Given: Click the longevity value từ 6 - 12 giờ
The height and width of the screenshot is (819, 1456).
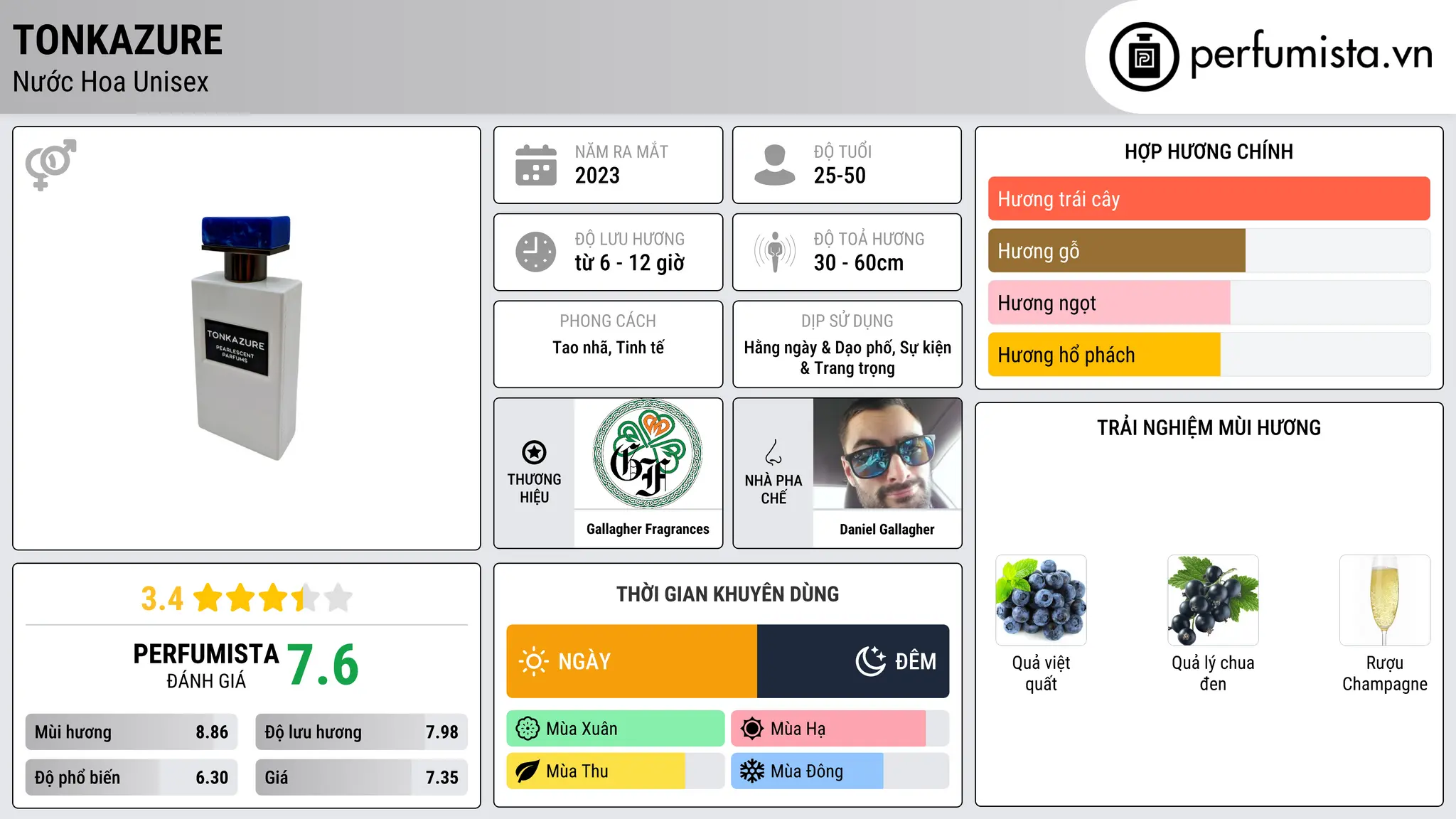Looking at the screenshot, I should coord(630,263).
